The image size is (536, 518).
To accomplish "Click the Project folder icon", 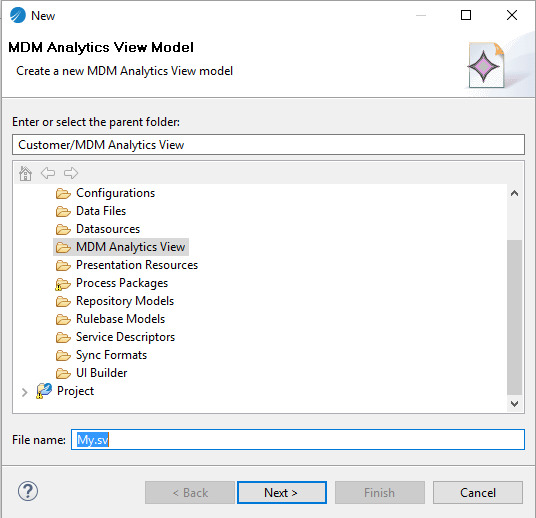I will [44, 391].
